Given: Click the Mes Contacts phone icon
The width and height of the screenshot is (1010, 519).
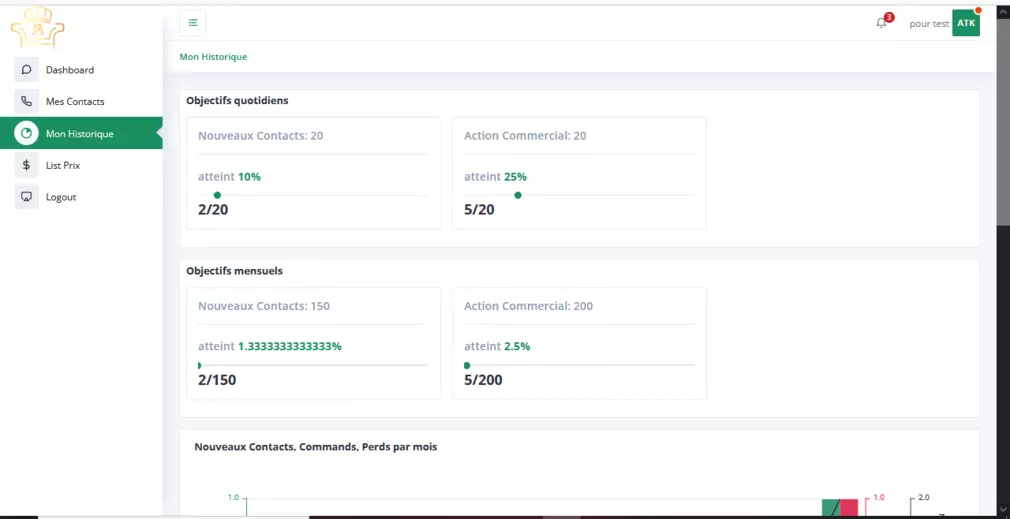Looking at the screenshot, I should click(x=26, y=102).
